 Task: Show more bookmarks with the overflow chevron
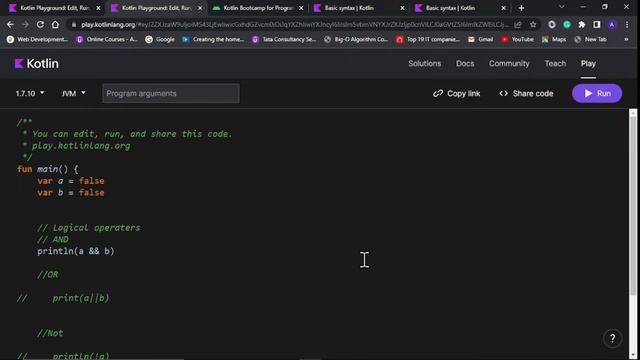coord(626,39)
